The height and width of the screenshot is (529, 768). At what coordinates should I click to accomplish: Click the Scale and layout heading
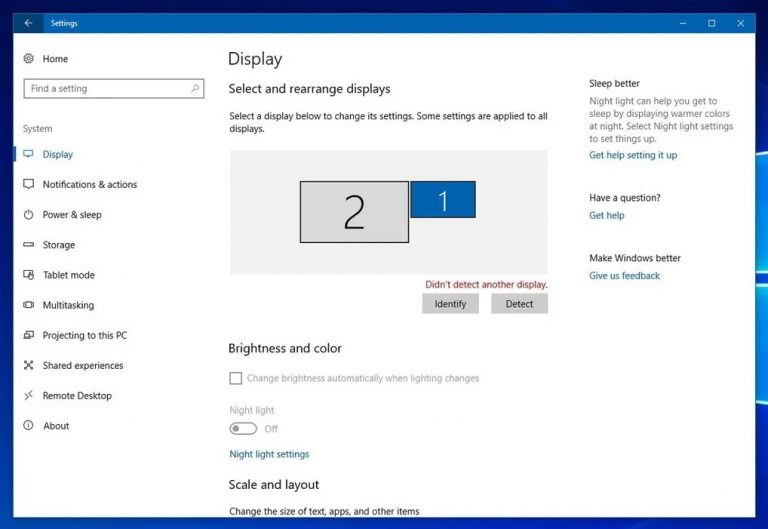(273, 485)
